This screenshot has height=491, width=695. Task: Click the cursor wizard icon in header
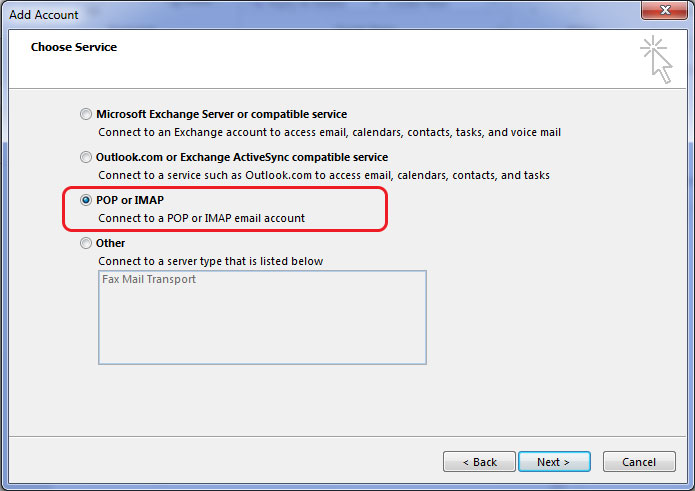click(x=656, y=60)
